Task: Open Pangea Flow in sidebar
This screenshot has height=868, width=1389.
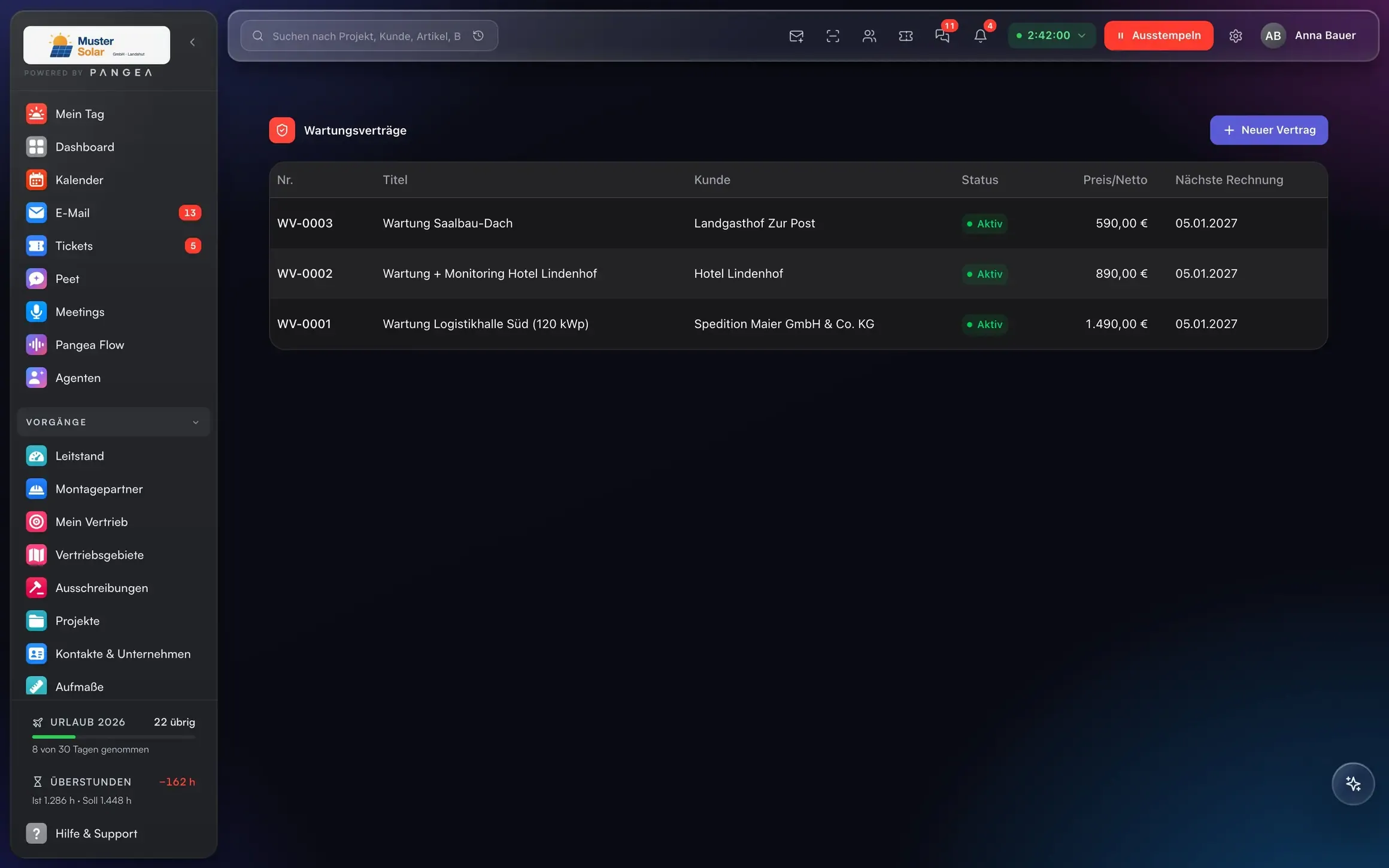Action: [114, 345]
